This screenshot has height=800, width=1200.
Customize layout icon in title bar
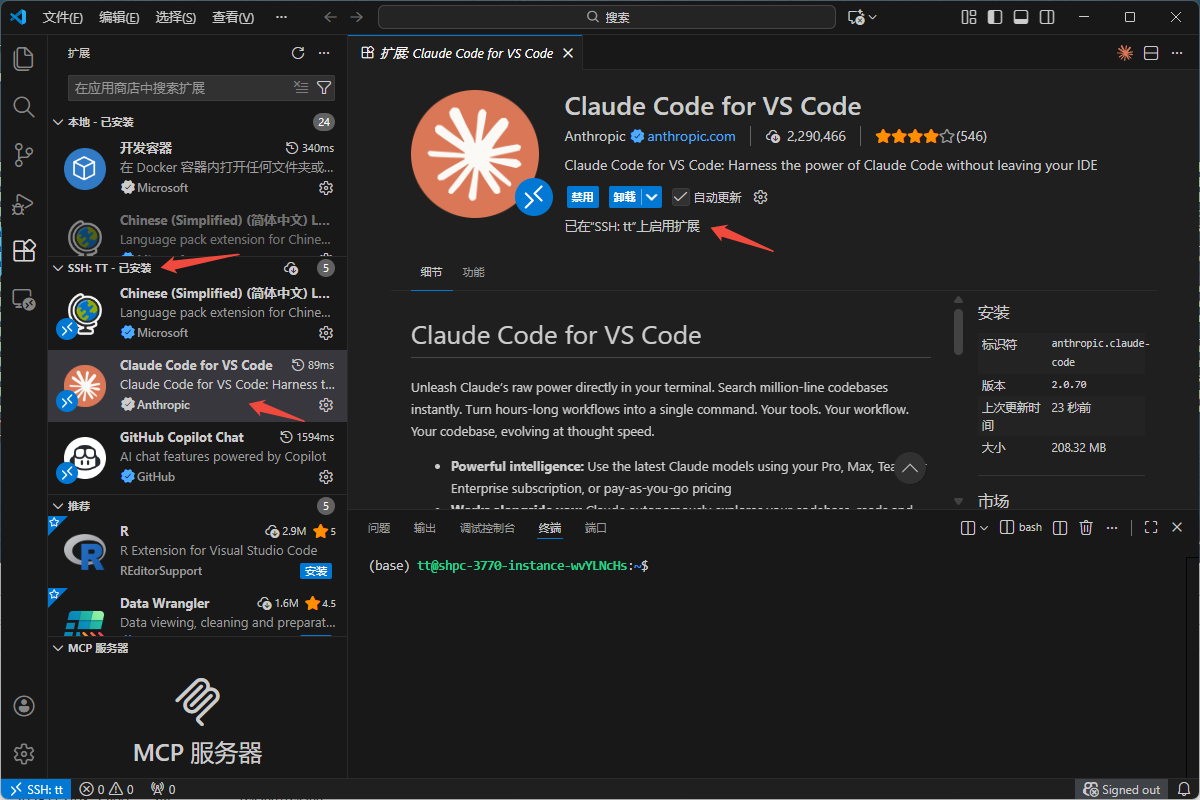(968, 17)
